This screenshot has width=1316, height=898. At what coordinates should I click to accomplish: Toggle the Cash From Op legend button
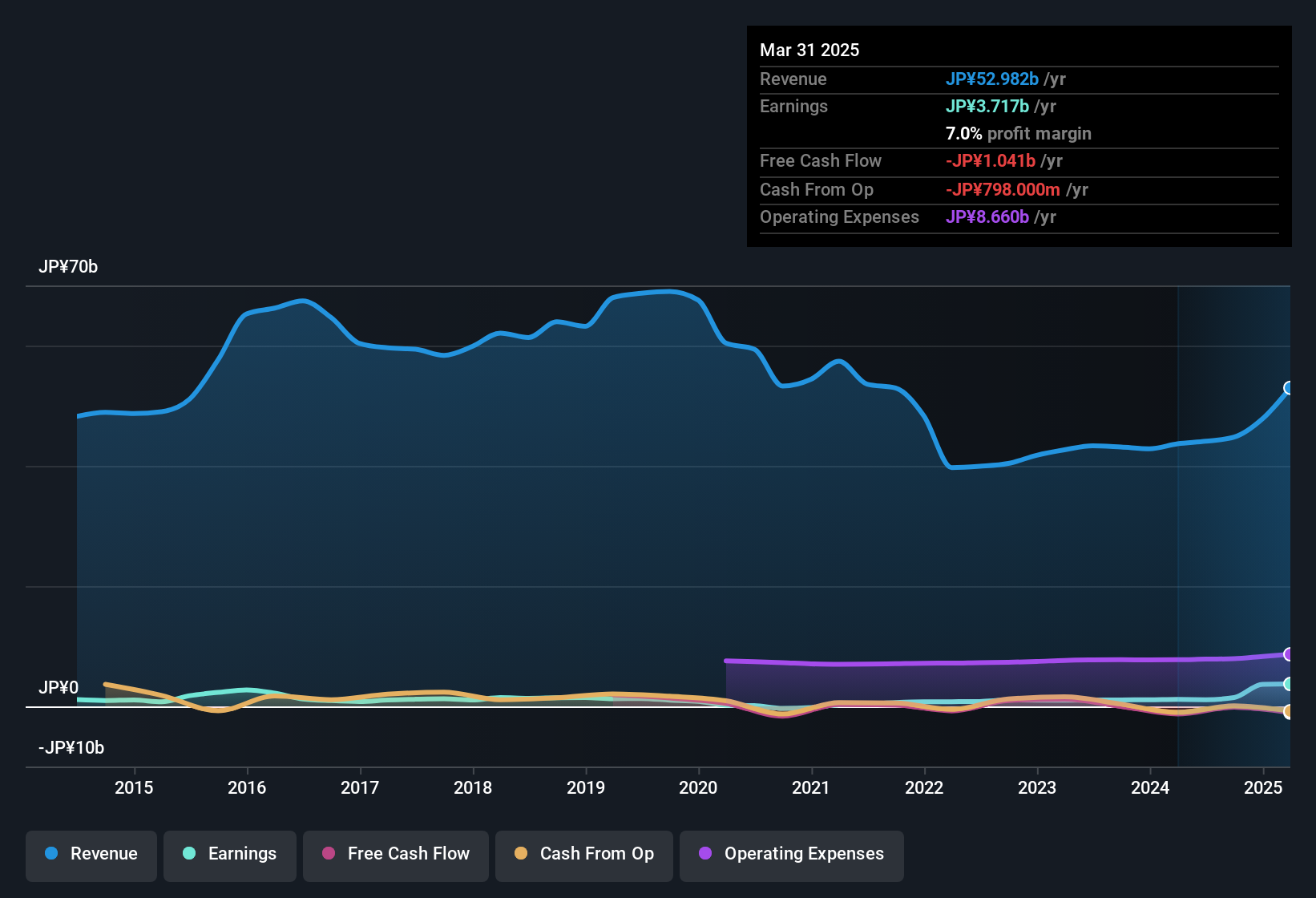584,856
